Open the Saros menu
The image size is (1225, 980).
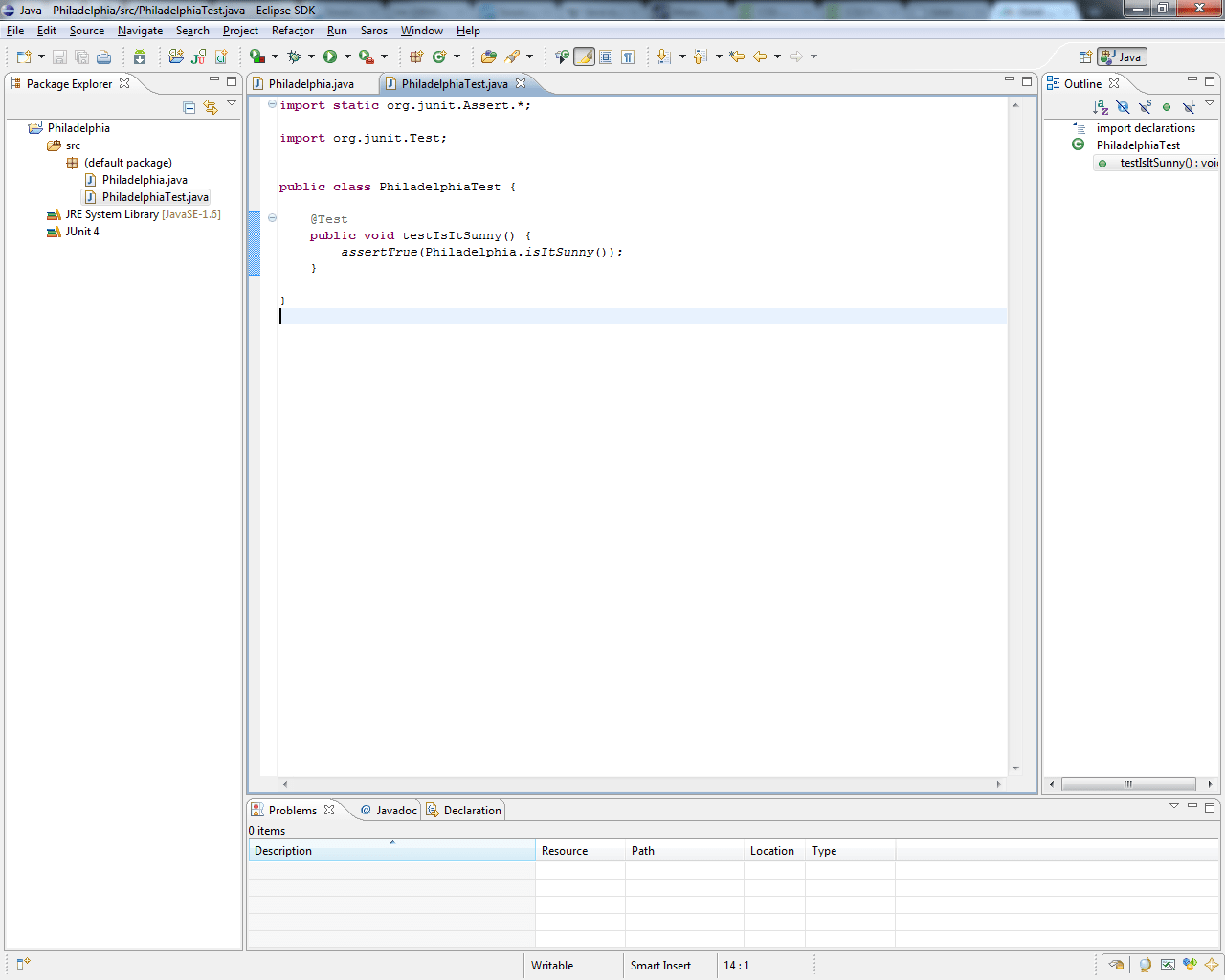click(x=373, y=30)
